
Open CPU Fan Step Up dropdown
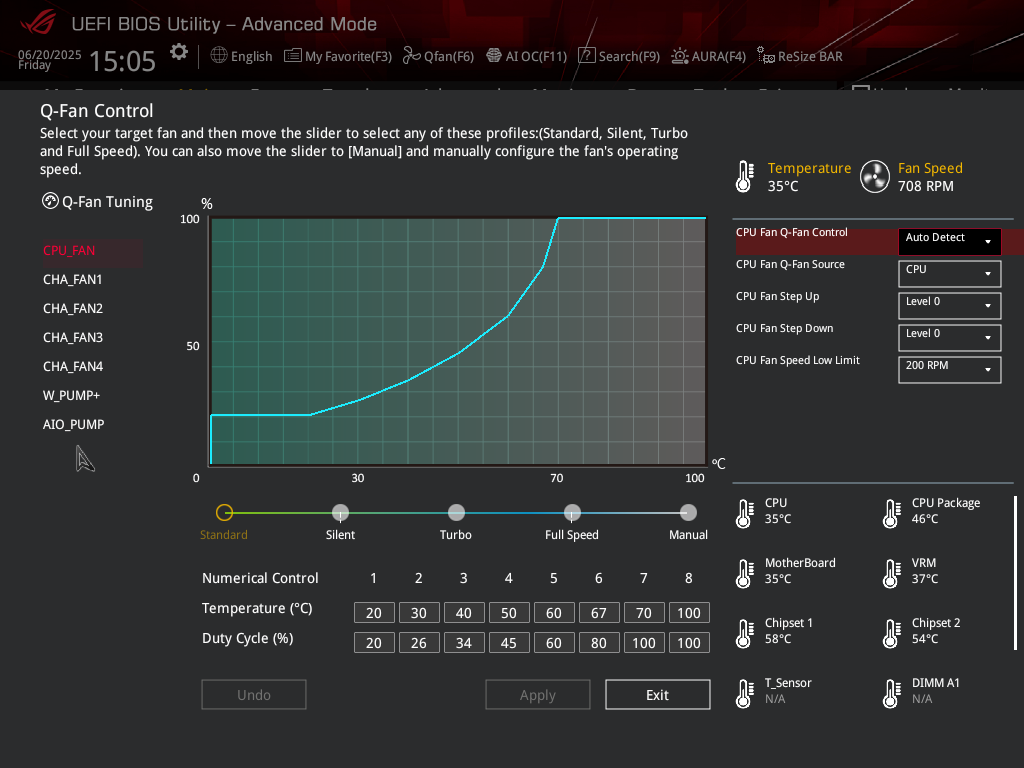coord(950,306)
